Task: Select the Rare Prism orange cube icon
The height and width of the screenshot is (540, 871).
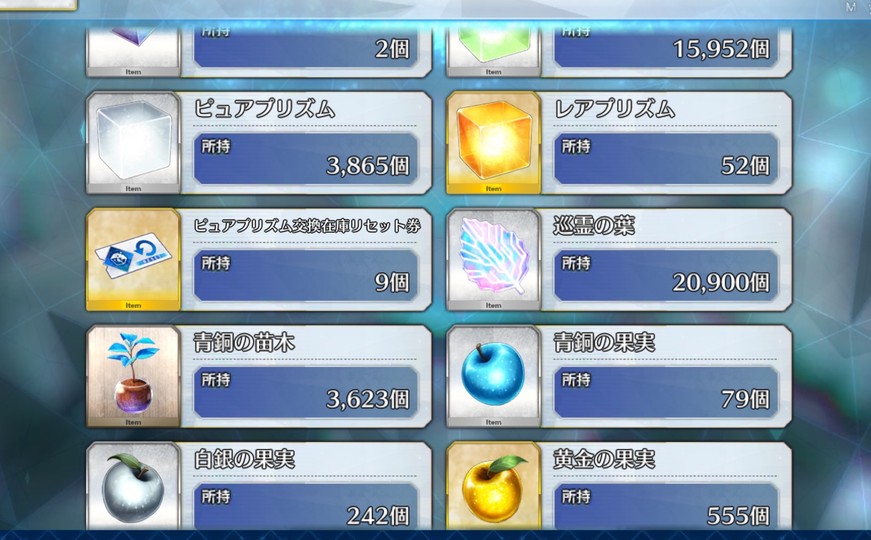Action: (x=493, y=143)
